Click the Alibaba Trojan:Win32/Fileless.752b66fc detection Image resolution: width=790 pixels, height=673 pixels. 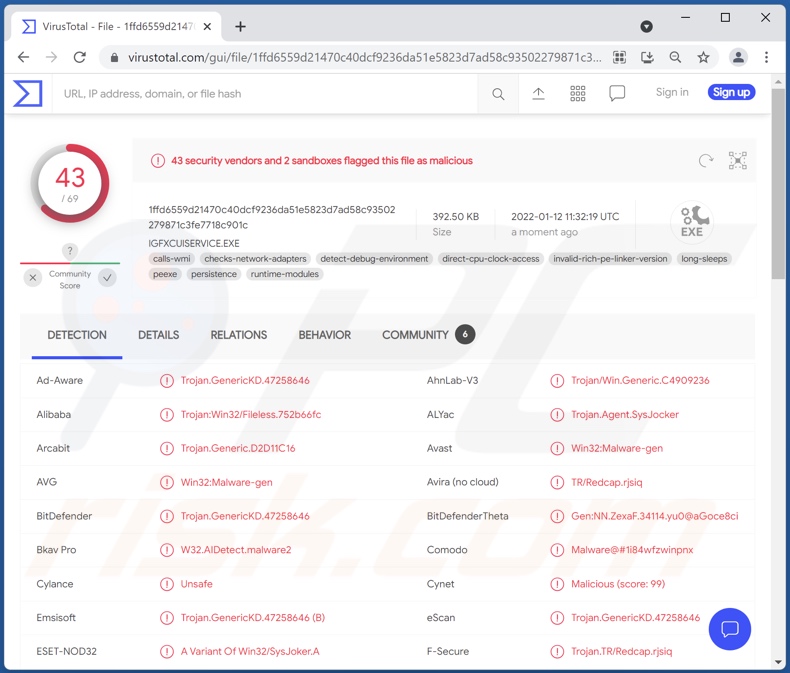click(x=251, y=415)
